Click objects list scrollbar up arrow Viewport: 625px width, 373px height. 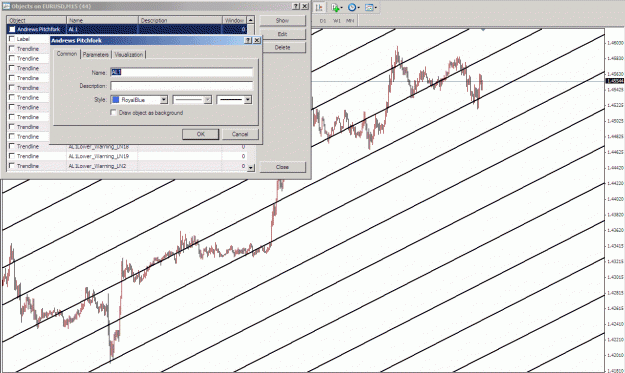pyautogui.click(x=250, y=20)
